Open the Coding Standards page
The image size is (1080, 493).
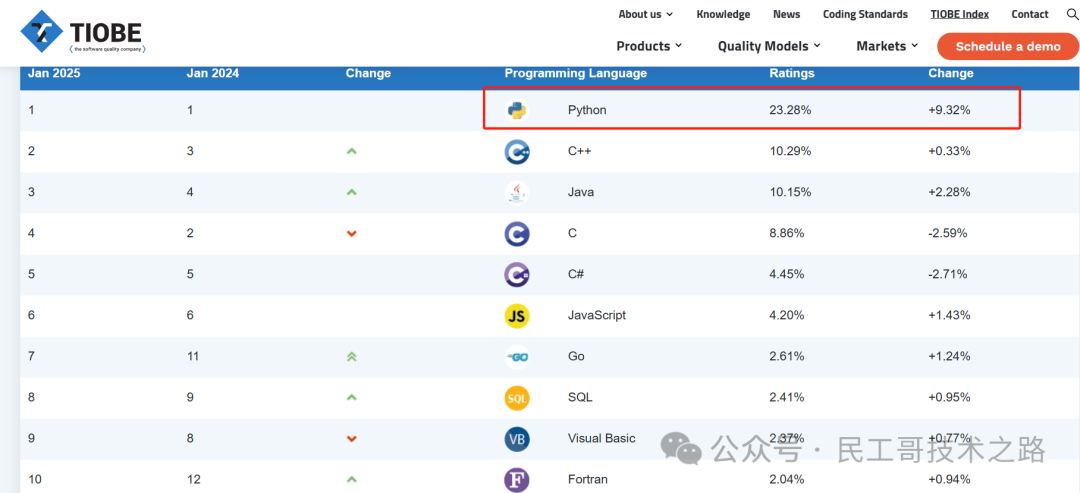coord(865,14)
